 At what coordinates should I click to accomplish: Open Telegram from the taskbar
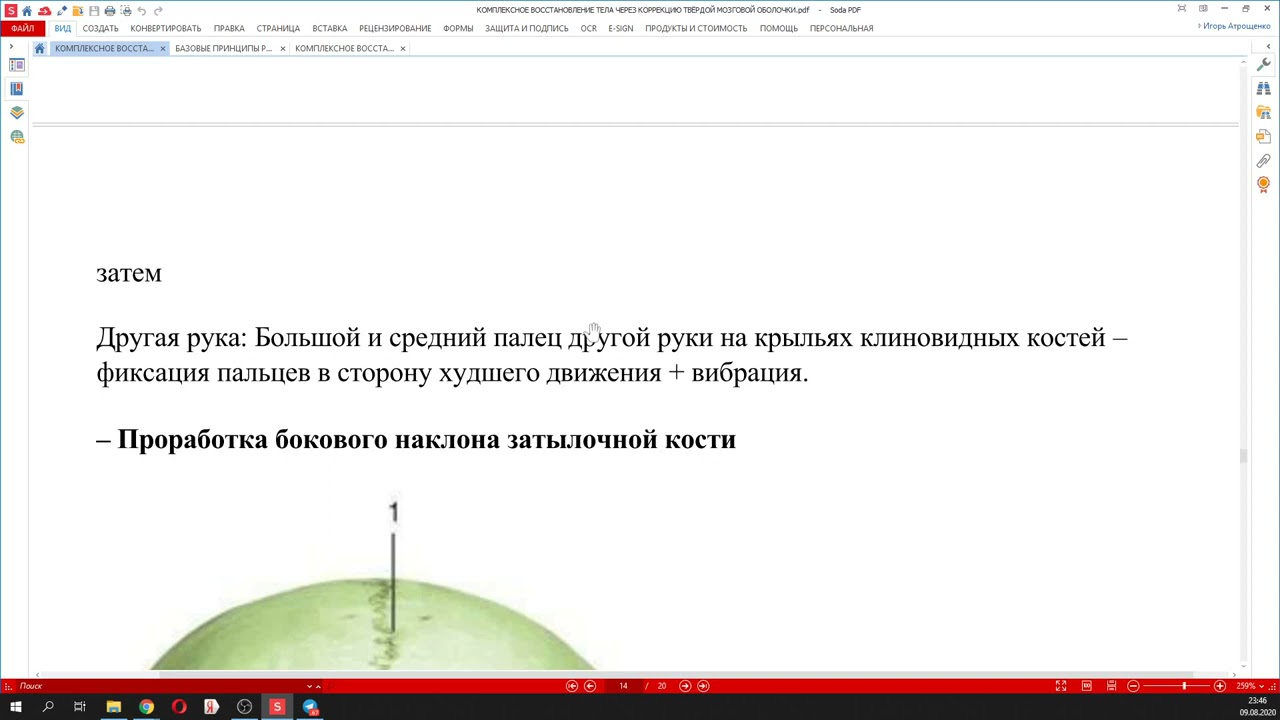click(310, 707)
